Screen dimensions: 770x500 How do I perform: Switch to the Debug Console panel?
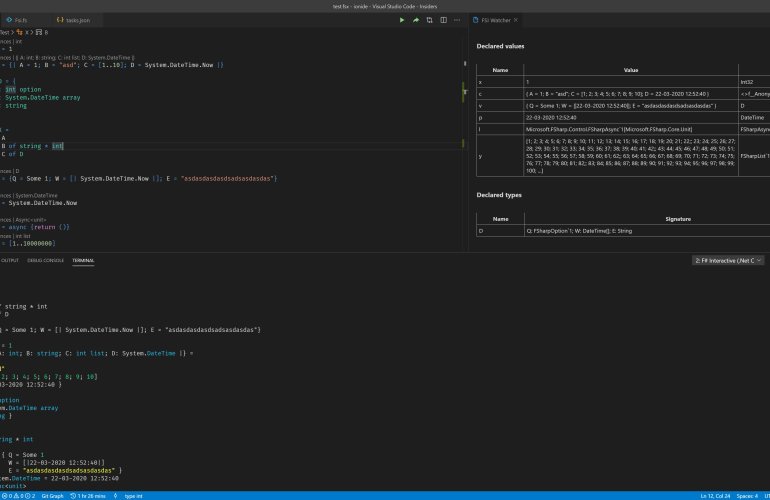click(x=46, y=260)
